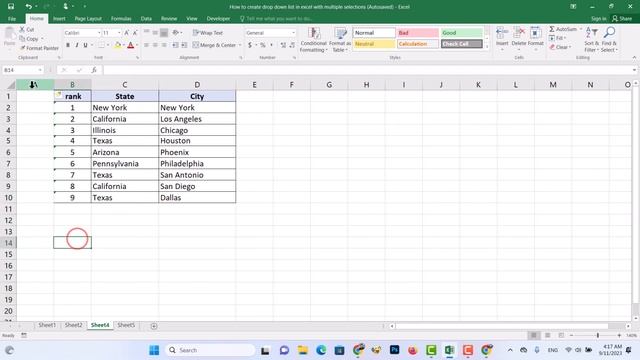Toggle Underline formatting
Image resolution: width=640 pixels, height=360 pixels.
85,45
